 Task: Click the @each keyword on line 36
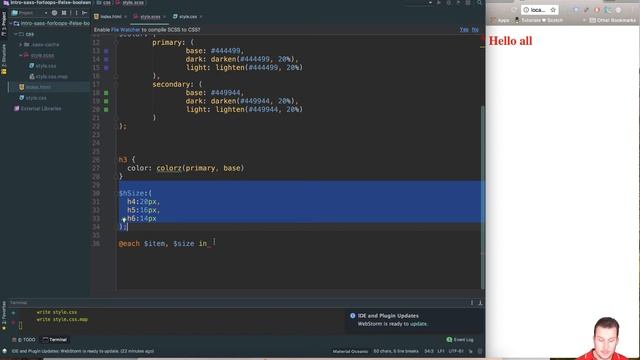pos(129,244)
